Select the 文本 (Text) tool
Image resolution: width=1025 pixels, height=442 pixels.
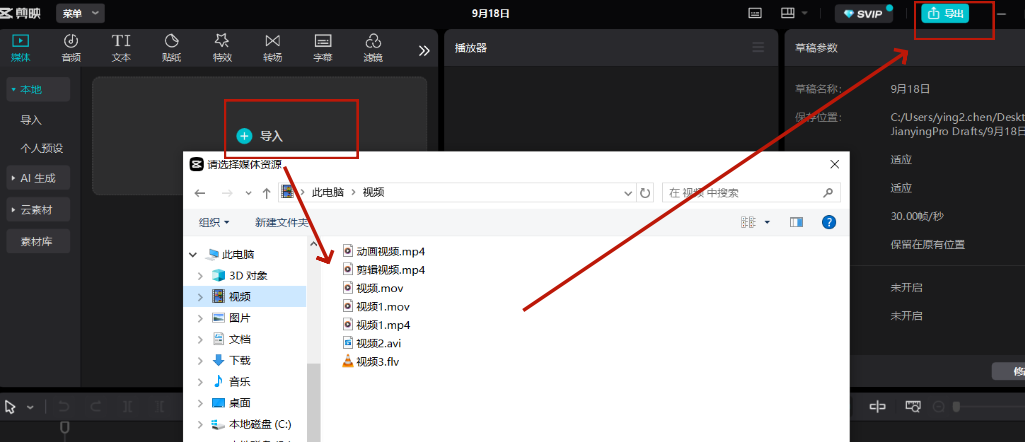[x=121, y=46]
